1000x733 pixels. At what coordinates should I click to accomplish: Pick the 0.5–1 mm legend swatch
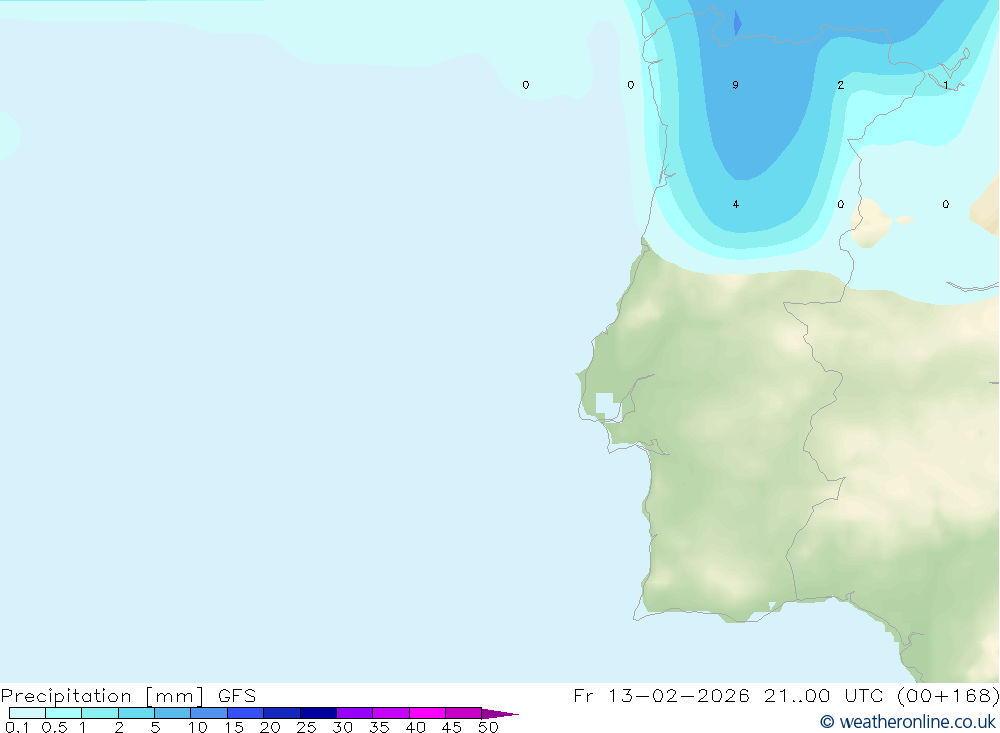pyautogui.click(x=64, y=713)
